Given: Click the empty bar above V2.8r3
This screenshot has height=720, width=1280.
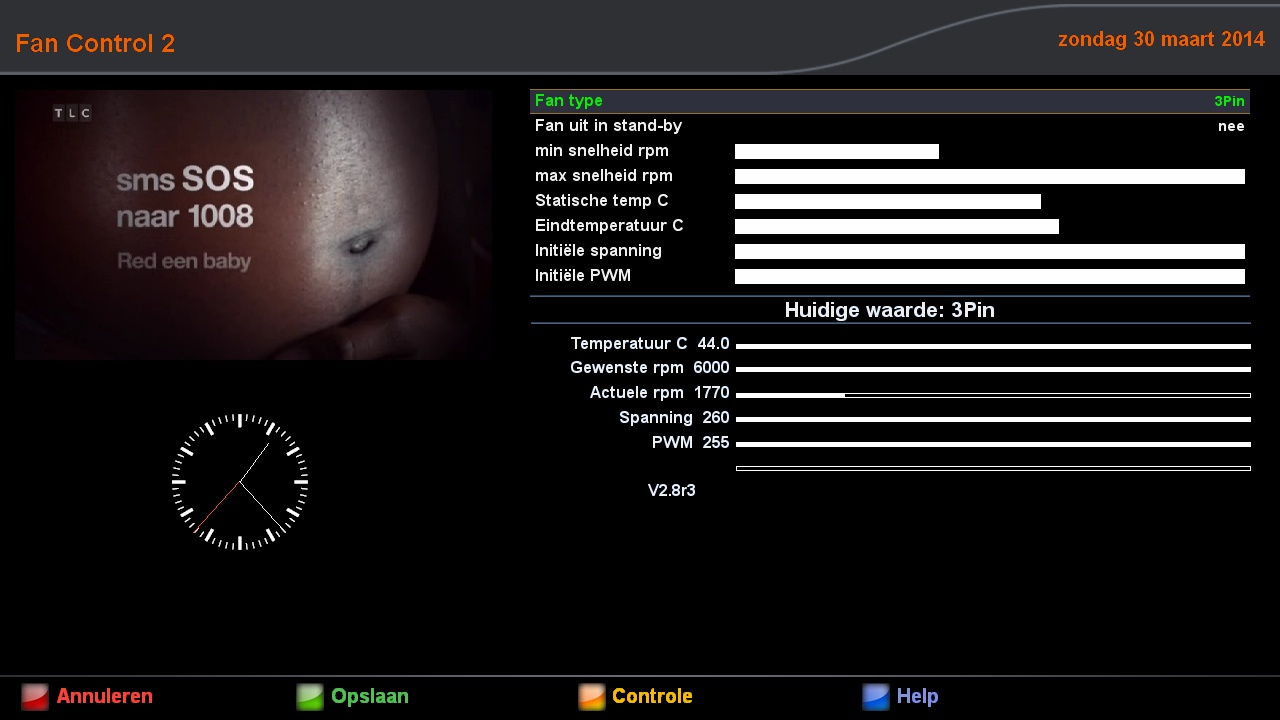Looking at the screenshot, I should 993,468.
